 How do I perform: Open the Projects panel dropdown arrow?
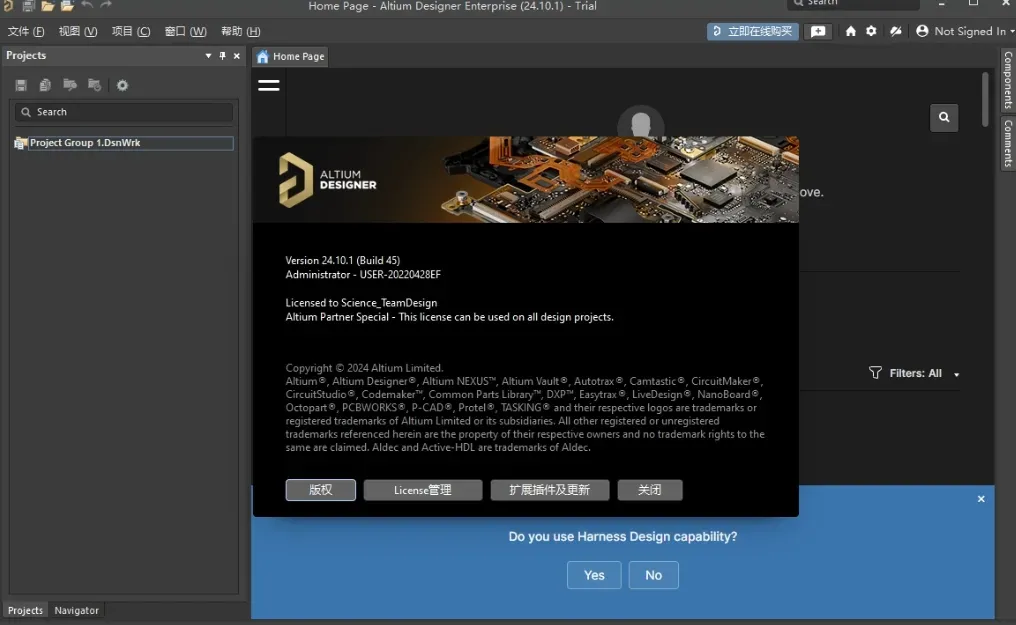coord(209,56)
